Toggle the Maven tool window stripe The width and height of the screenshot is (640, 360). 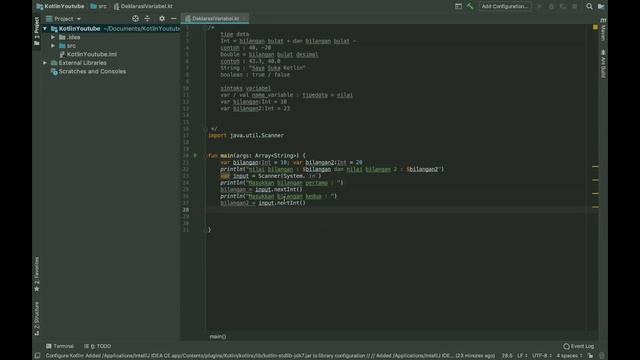point(603,30)
